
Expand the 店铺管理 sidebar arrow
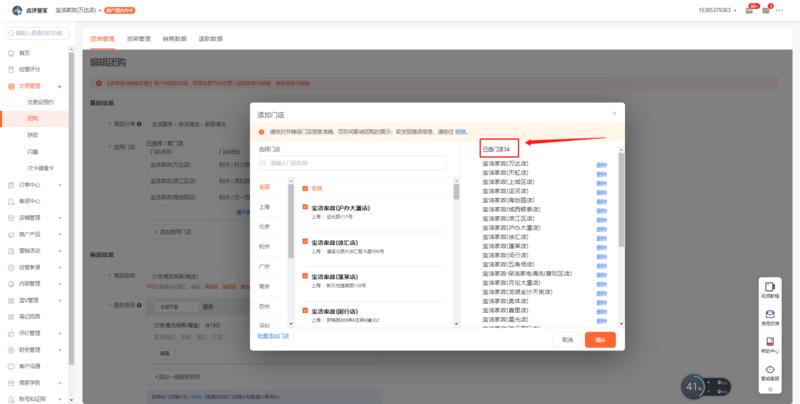click(x=60, y=218)
